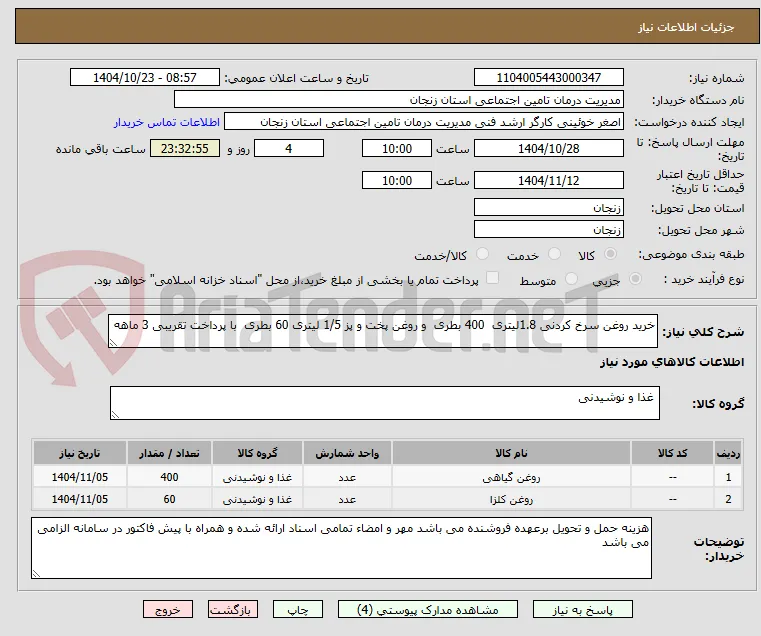Image resolution: width=761 pixels, height=636 pixels.
Task: Click the گروه کالا column header
Action: [x=257, y=453]
